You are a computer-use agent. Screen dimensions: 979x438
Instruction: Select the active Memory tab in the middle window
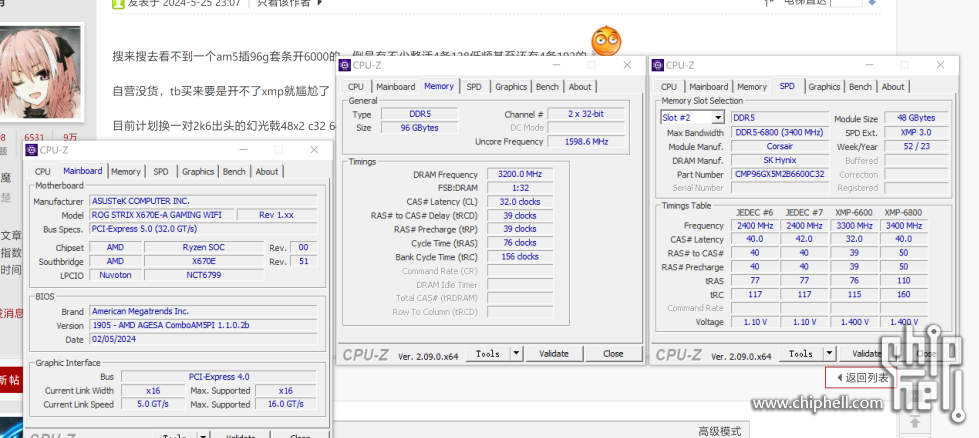(x=439, y=86)
